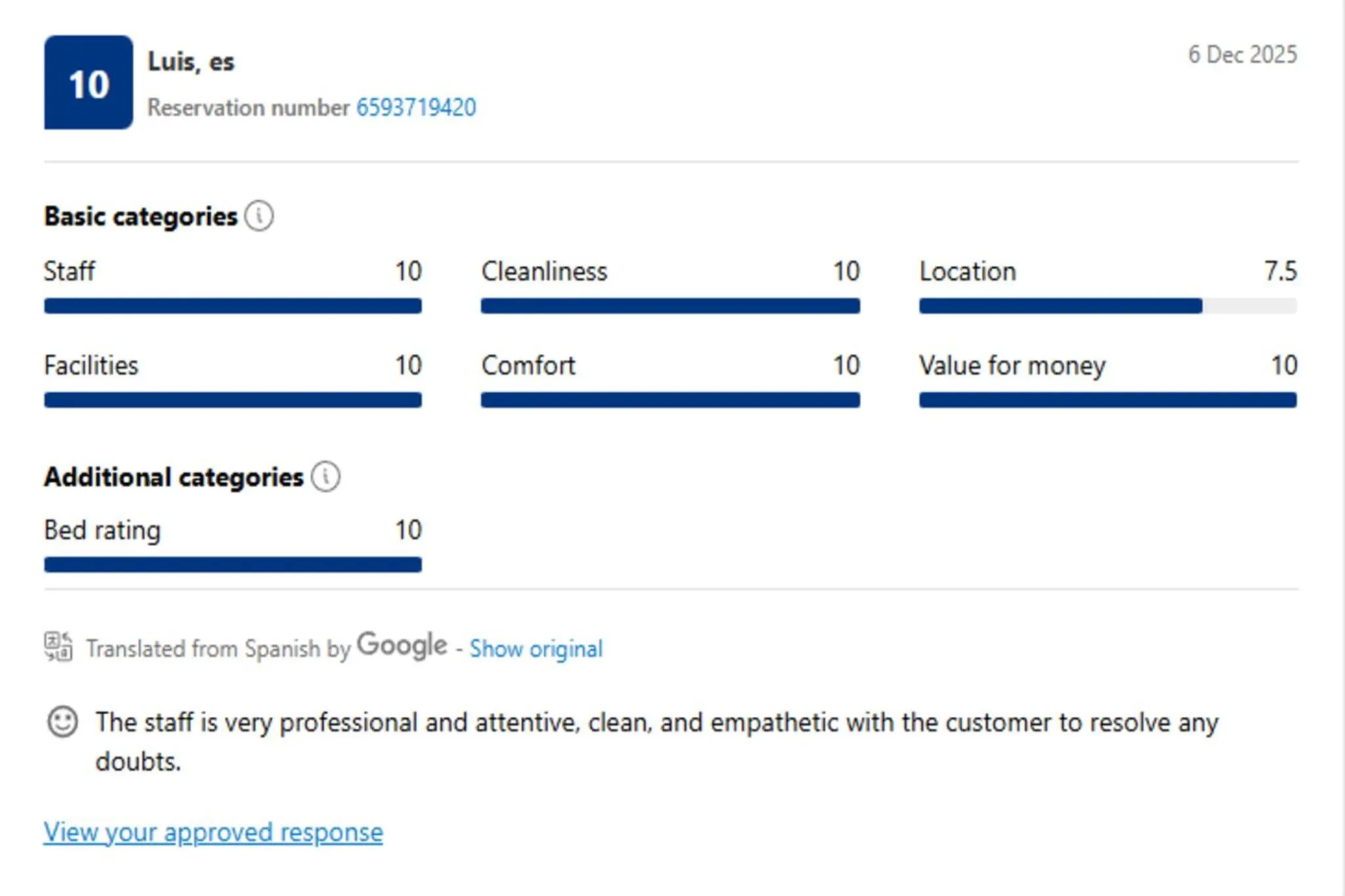
Task: Click the Bed rating bar
Action: tap(232, 565)
